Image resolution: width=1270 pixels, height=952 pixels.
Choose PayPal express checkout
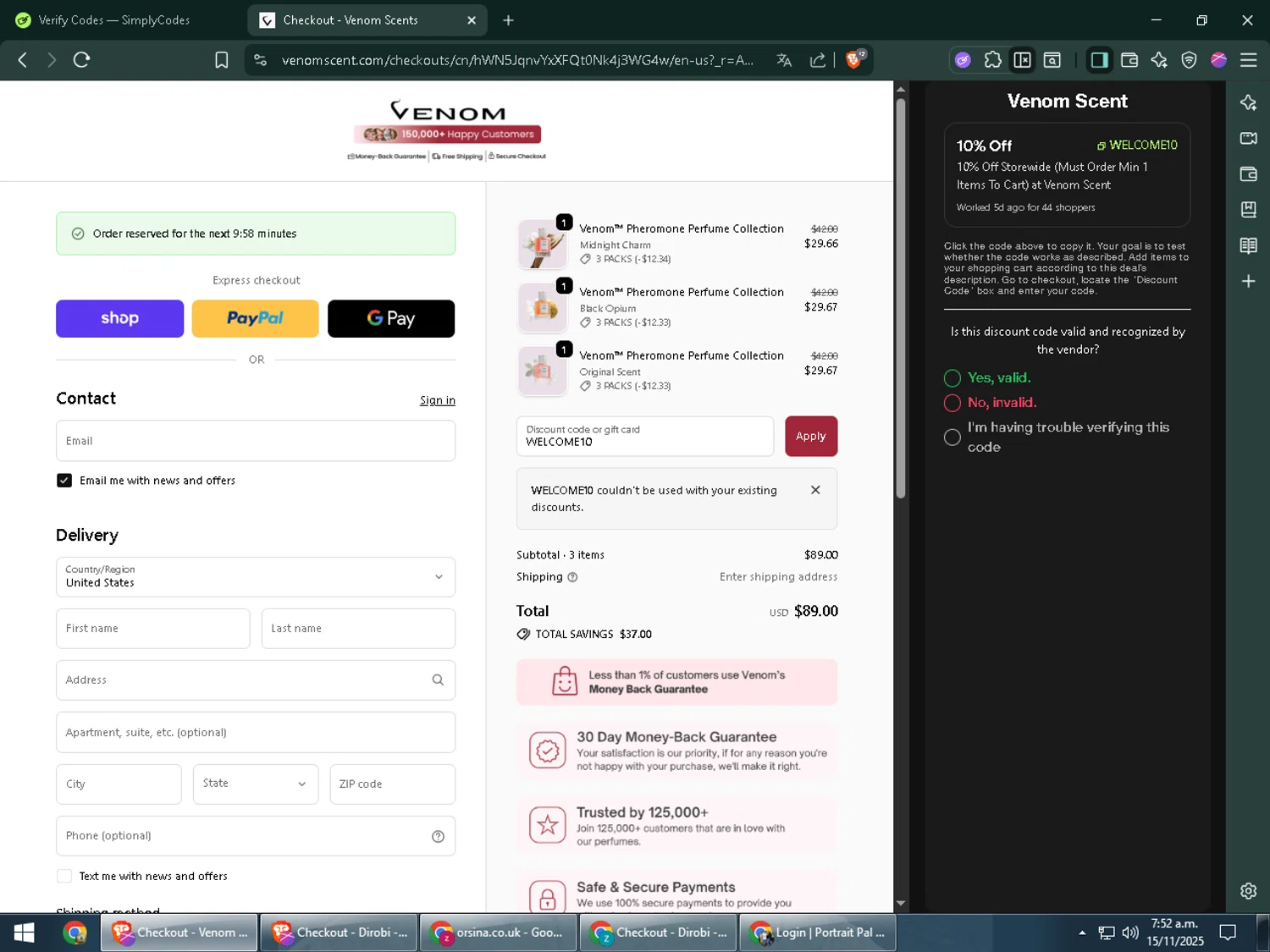pos(255,318)
